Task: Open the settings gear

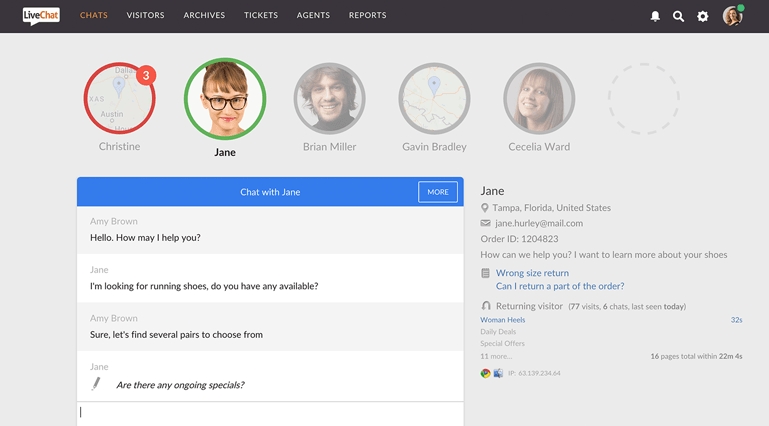Action: (703, 17)
